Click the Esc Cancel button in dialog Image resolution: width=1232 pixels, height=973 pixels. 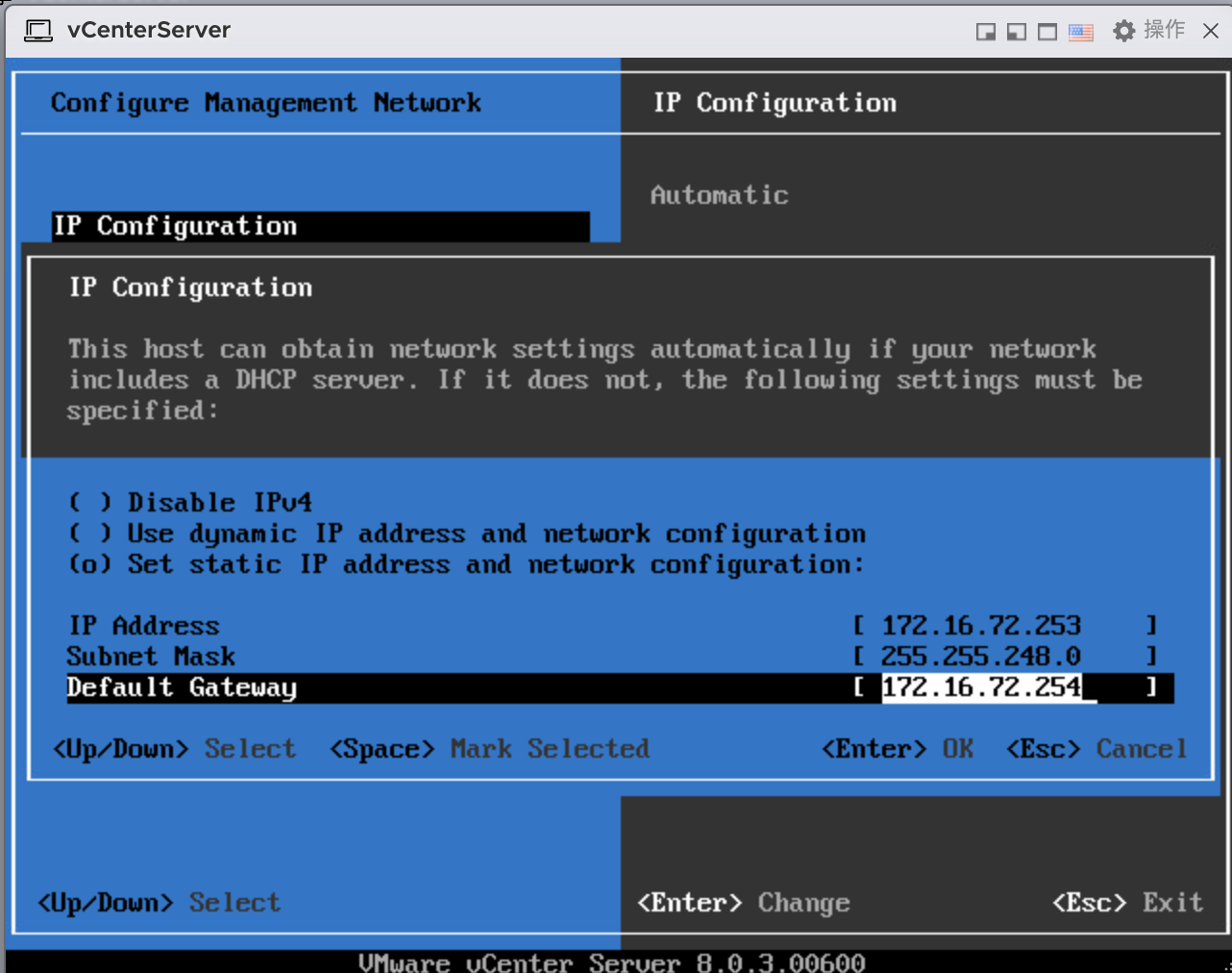1096,749
